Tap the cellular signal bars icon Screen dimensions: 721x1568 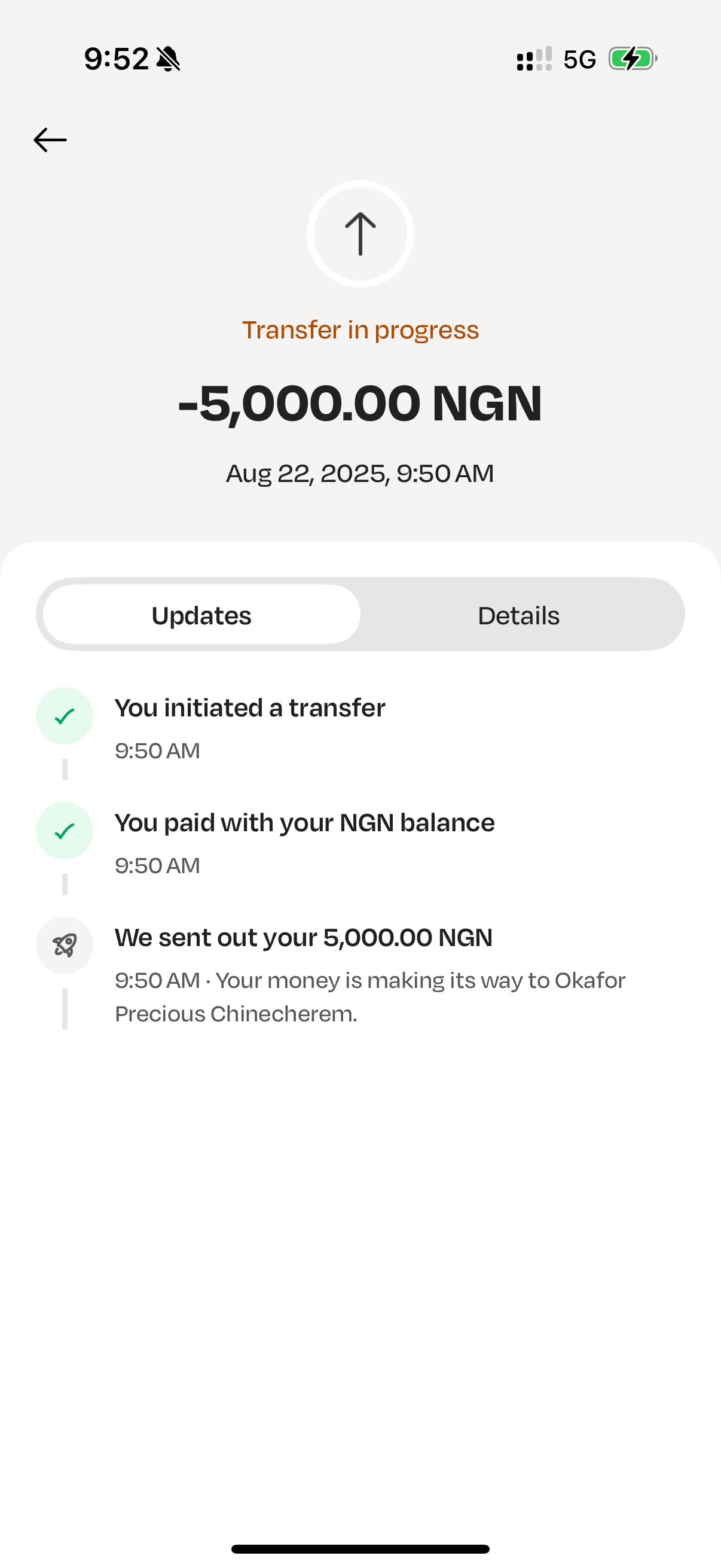pyautogui.click(x=534, y=59)
